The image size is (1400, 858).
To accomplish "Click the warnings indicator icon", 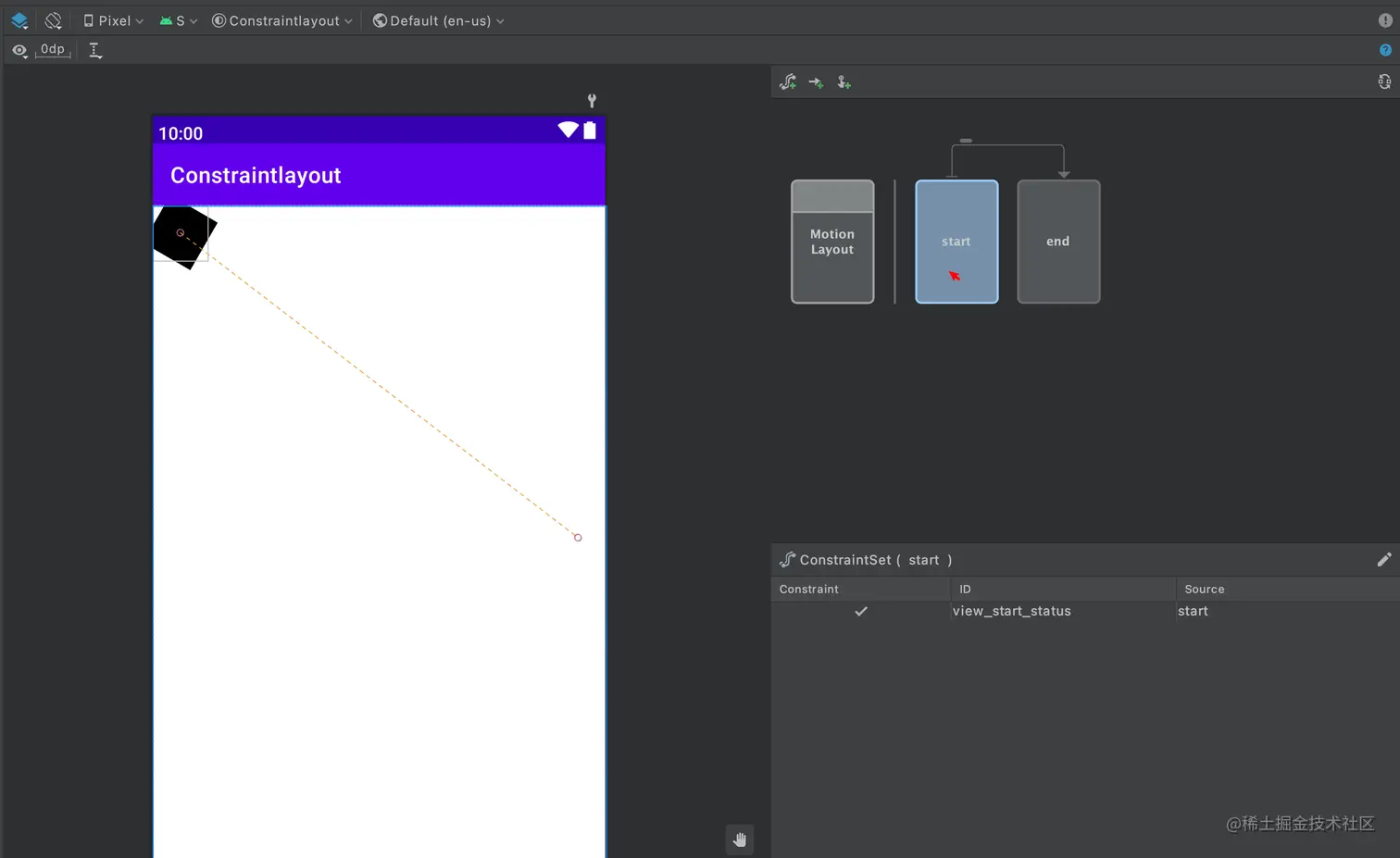I will (1385, 20).
